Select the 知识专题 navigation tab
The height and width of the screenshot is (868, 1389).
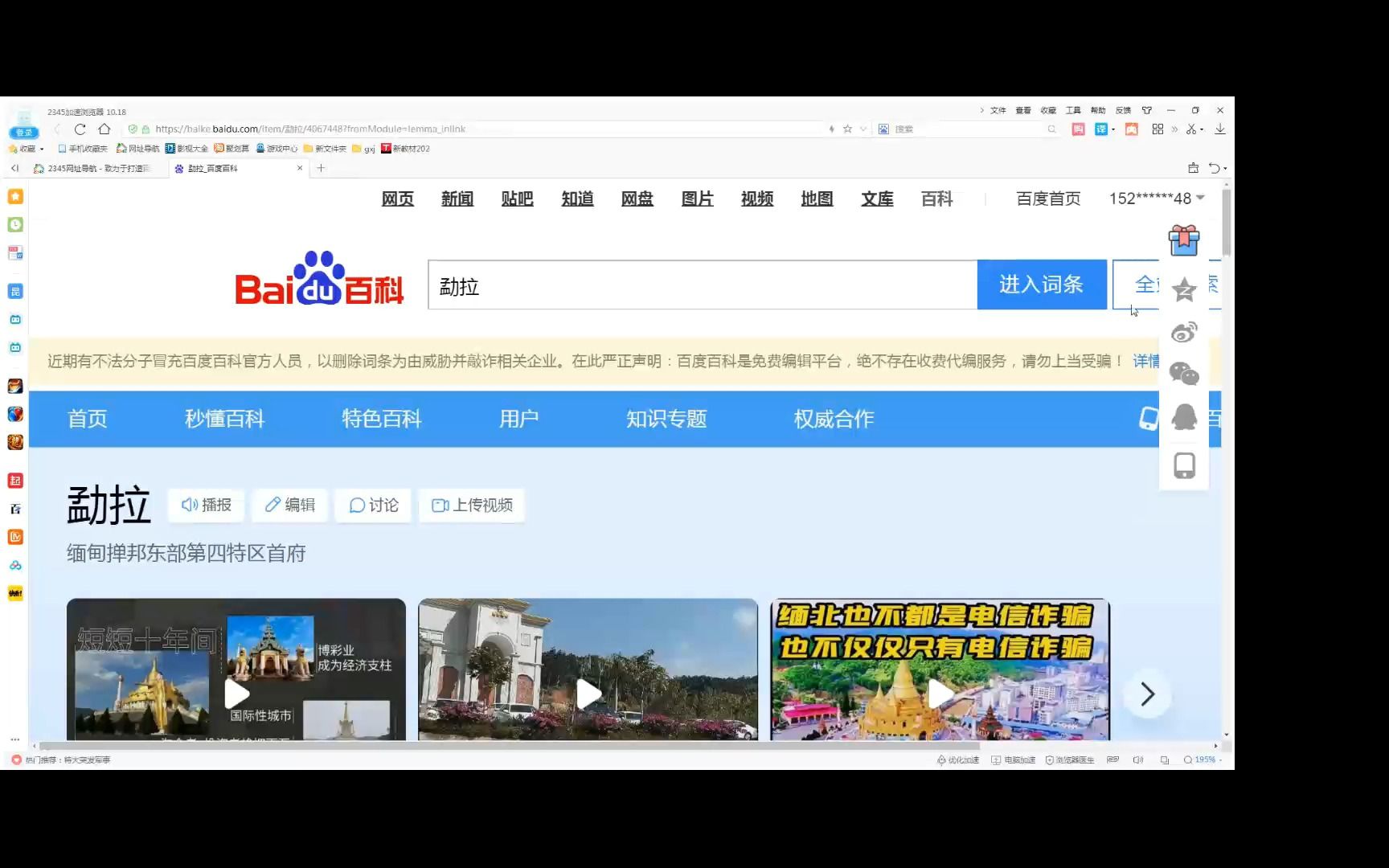tap(666, 419)
